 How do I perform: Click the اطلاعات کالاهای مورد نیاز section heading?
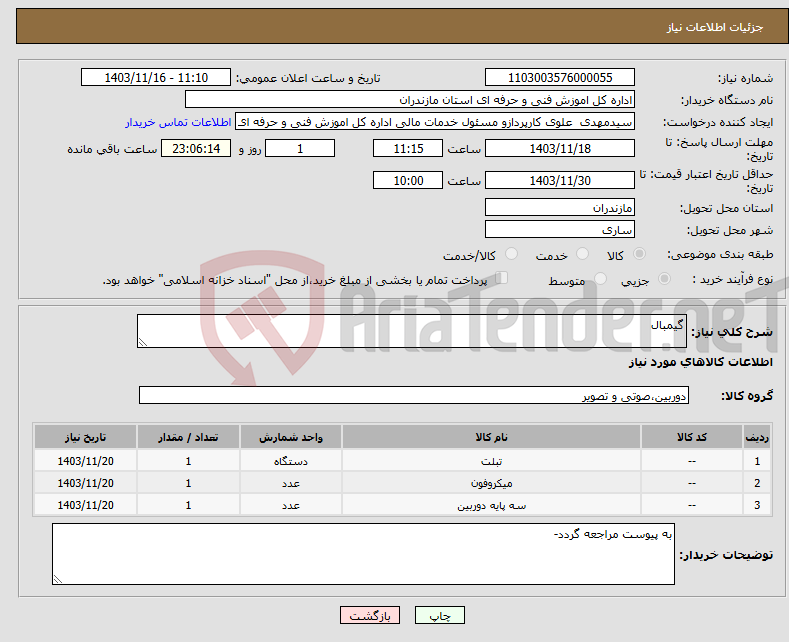pyautogui.click(x=700, y=362)
